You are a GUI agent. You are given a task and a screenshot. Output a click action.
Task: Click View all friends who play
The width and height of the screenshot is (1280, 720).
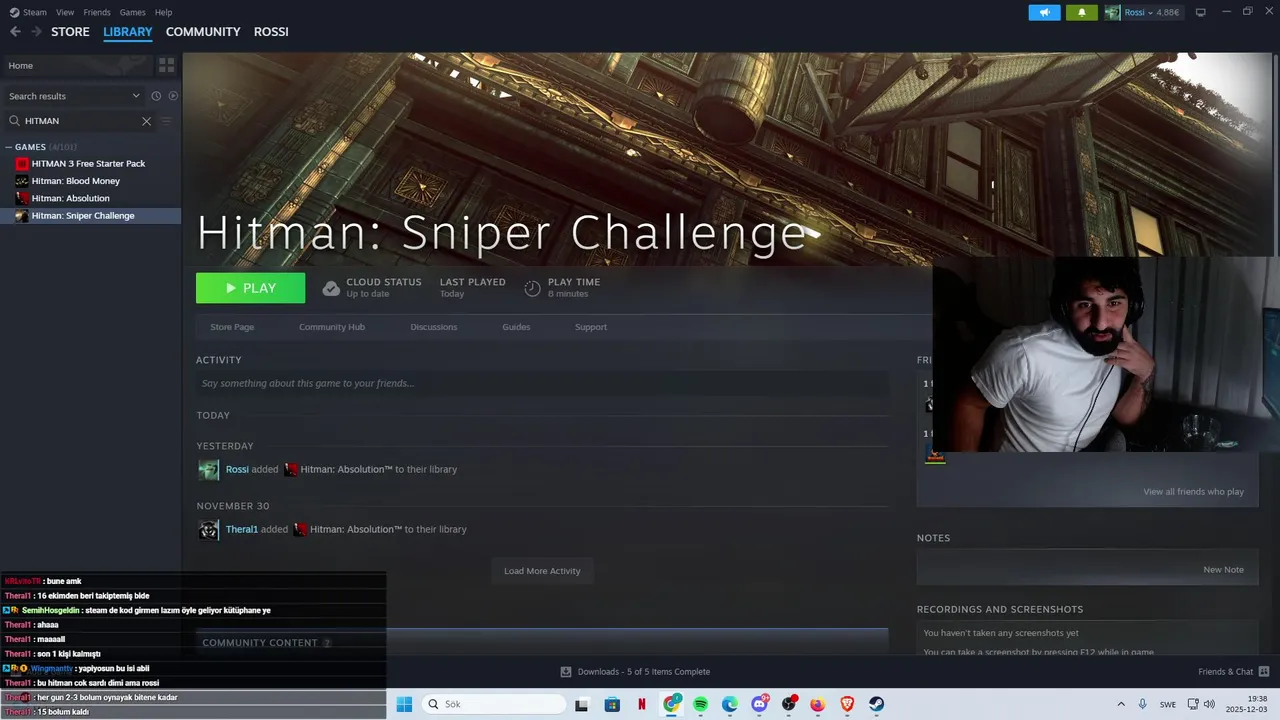[1193, 492]
